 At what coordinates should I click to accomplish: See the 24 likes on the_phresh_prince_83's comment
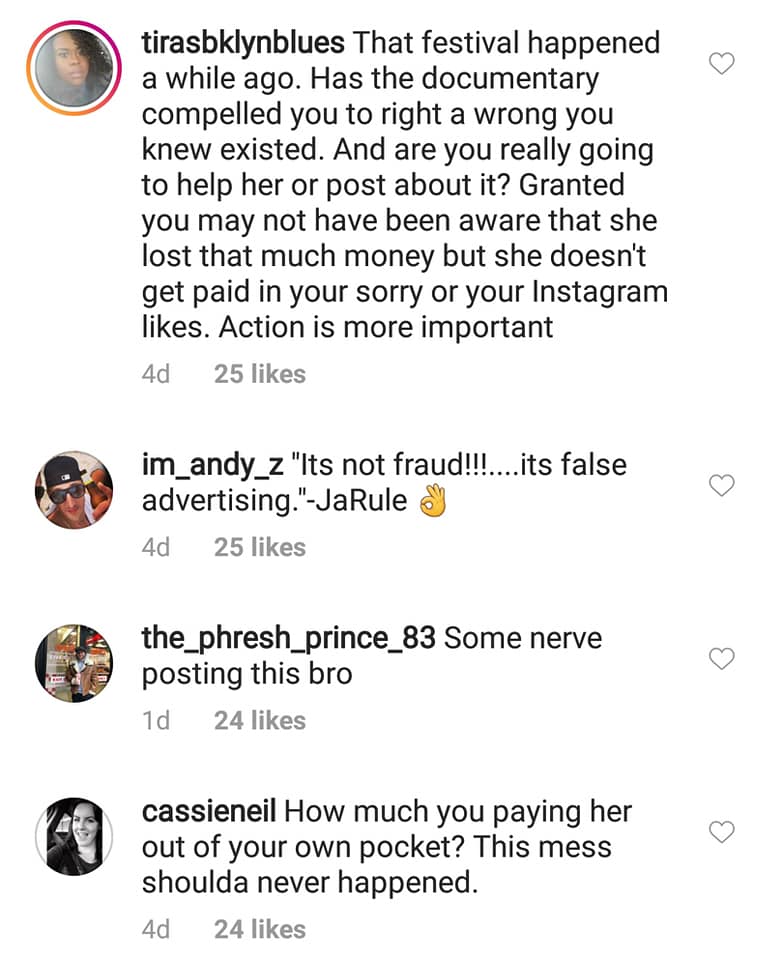click(x=260, y=720)
